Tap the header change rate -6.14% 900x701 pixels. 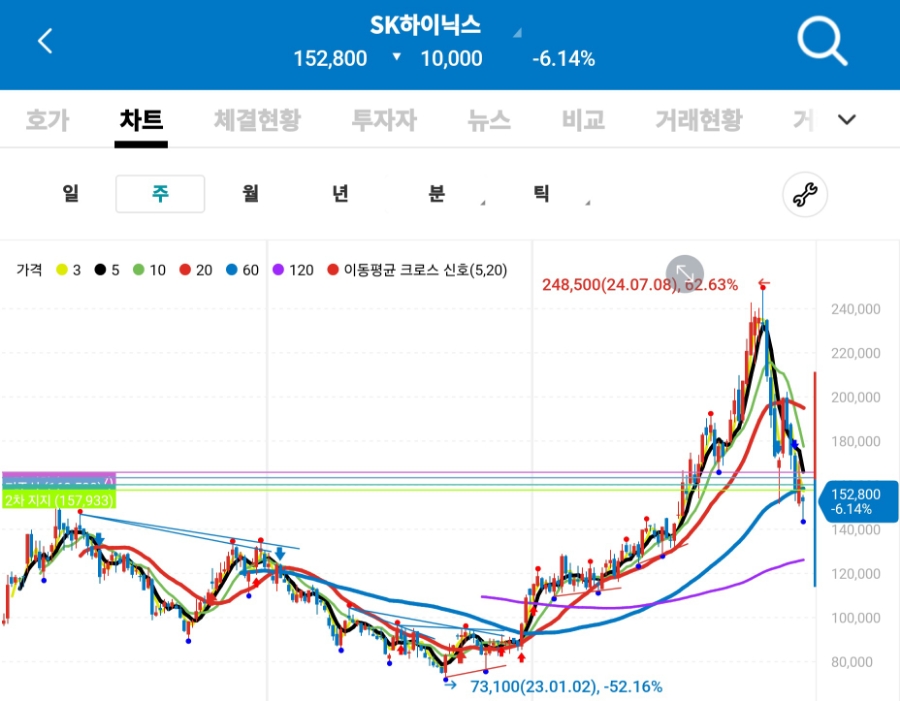pos(563,59)
